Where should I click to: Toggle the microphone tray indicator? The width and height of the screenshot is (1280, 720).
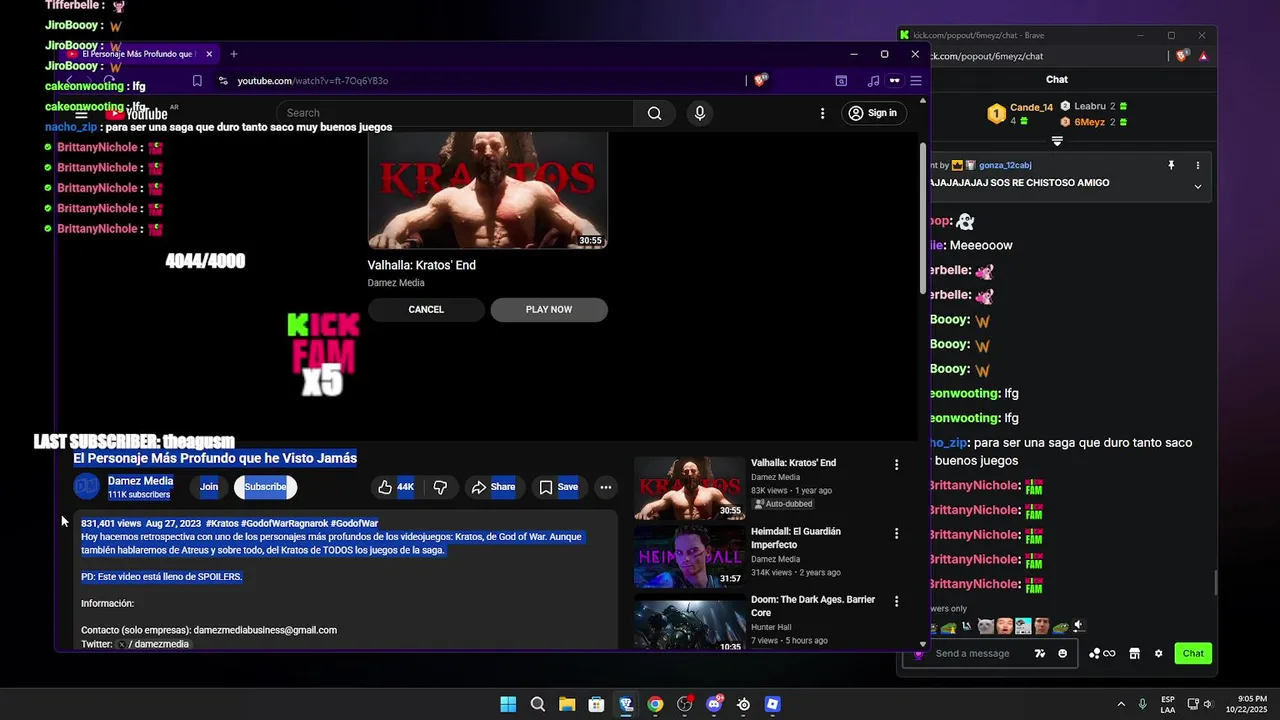tap(1142, 704)
